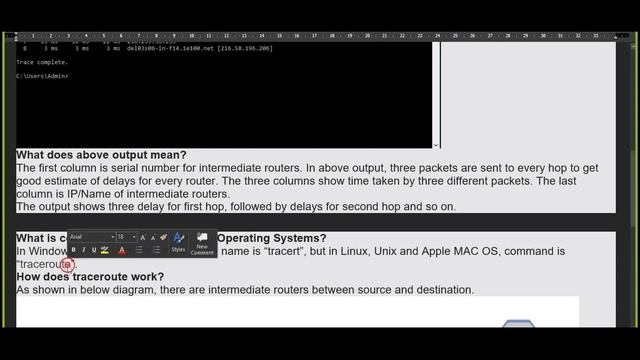This screenshot has height=360, width=640.
Task: Click the "Trace complete." line in the terminal
Action: tap(42, 62)
